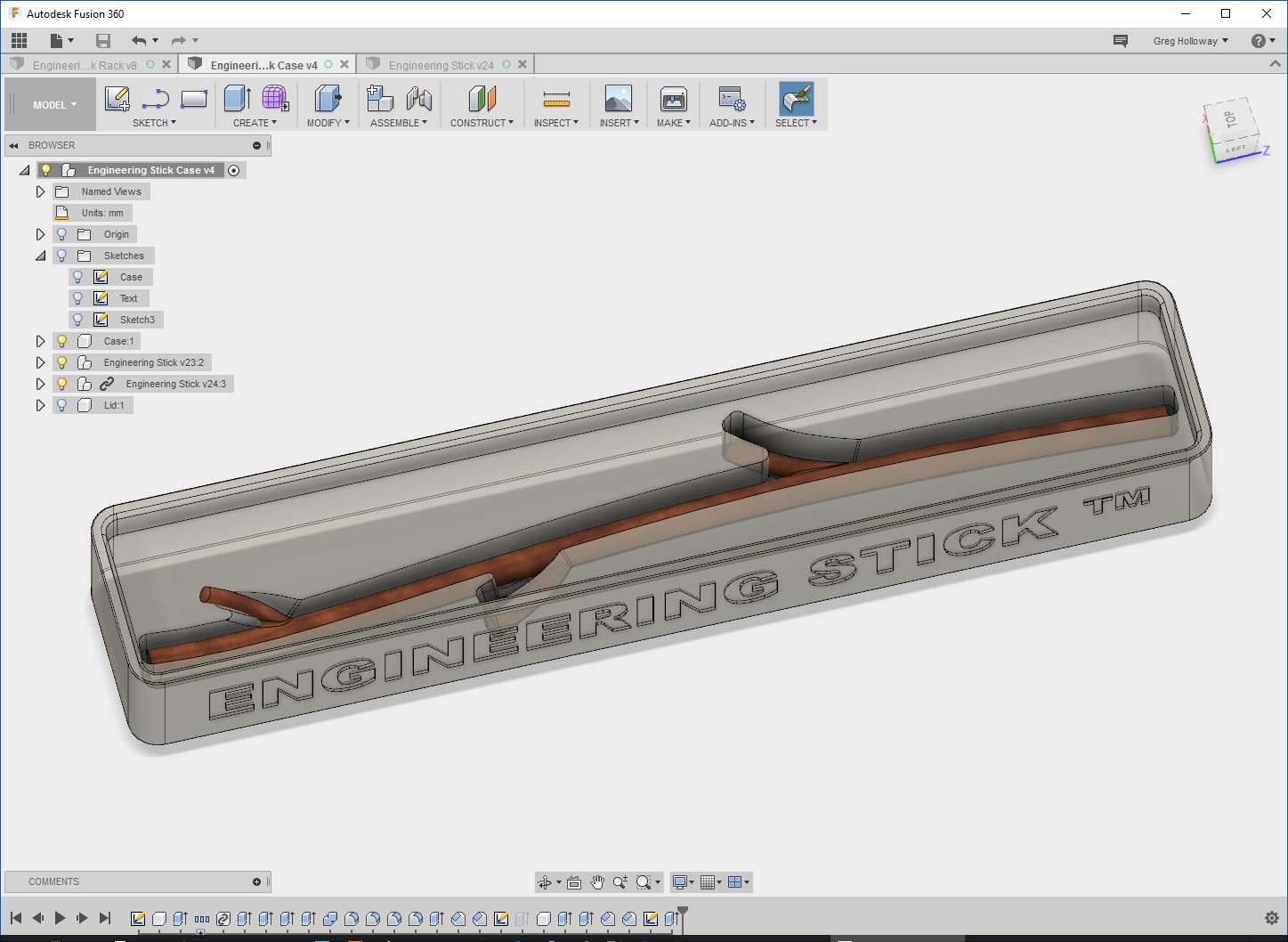The height and width of the screenshot is (942, 1288).
Task: Hide the Text sketch with its lightbulb
Action: click(79, 297)
